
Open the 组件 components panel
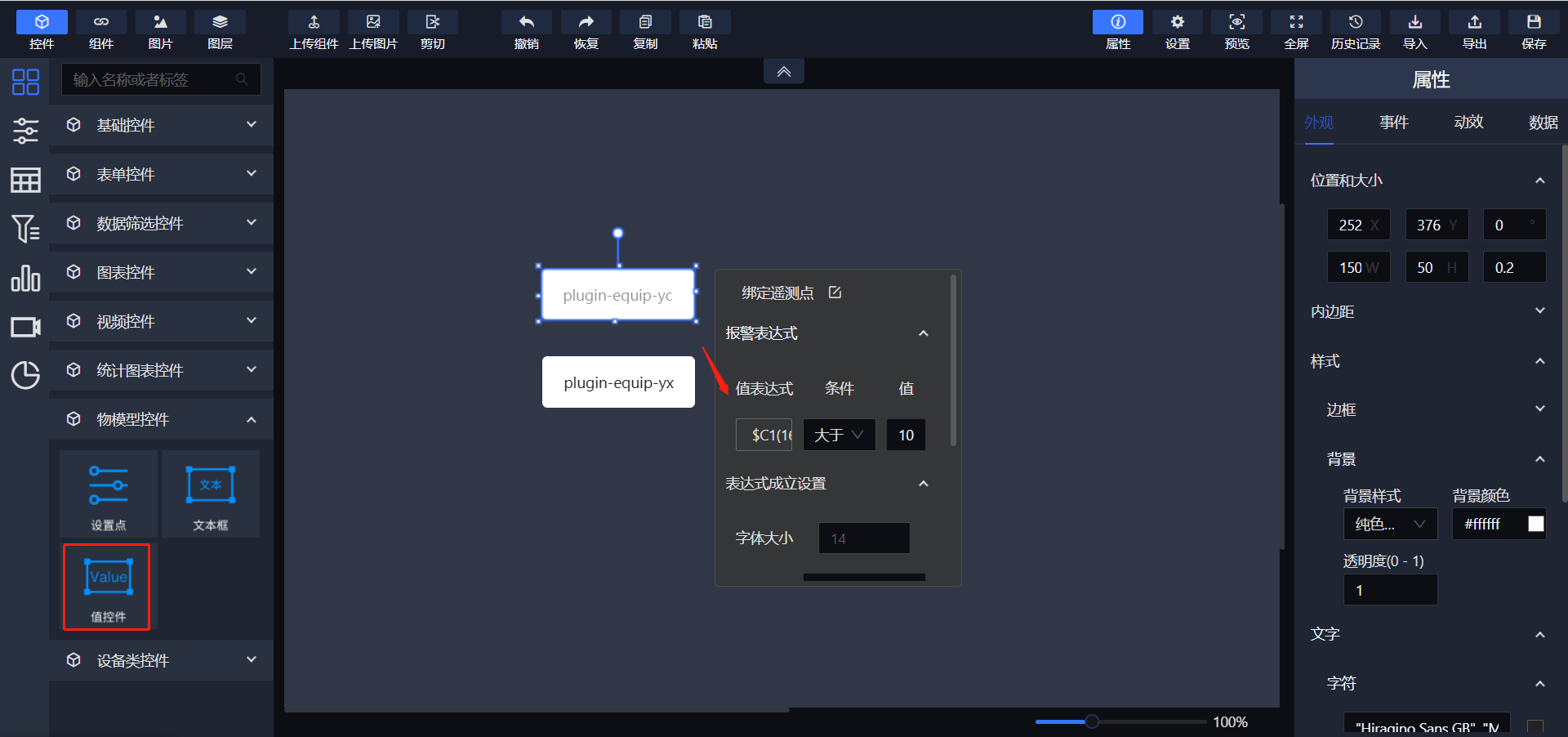click(x=101, y=31)
